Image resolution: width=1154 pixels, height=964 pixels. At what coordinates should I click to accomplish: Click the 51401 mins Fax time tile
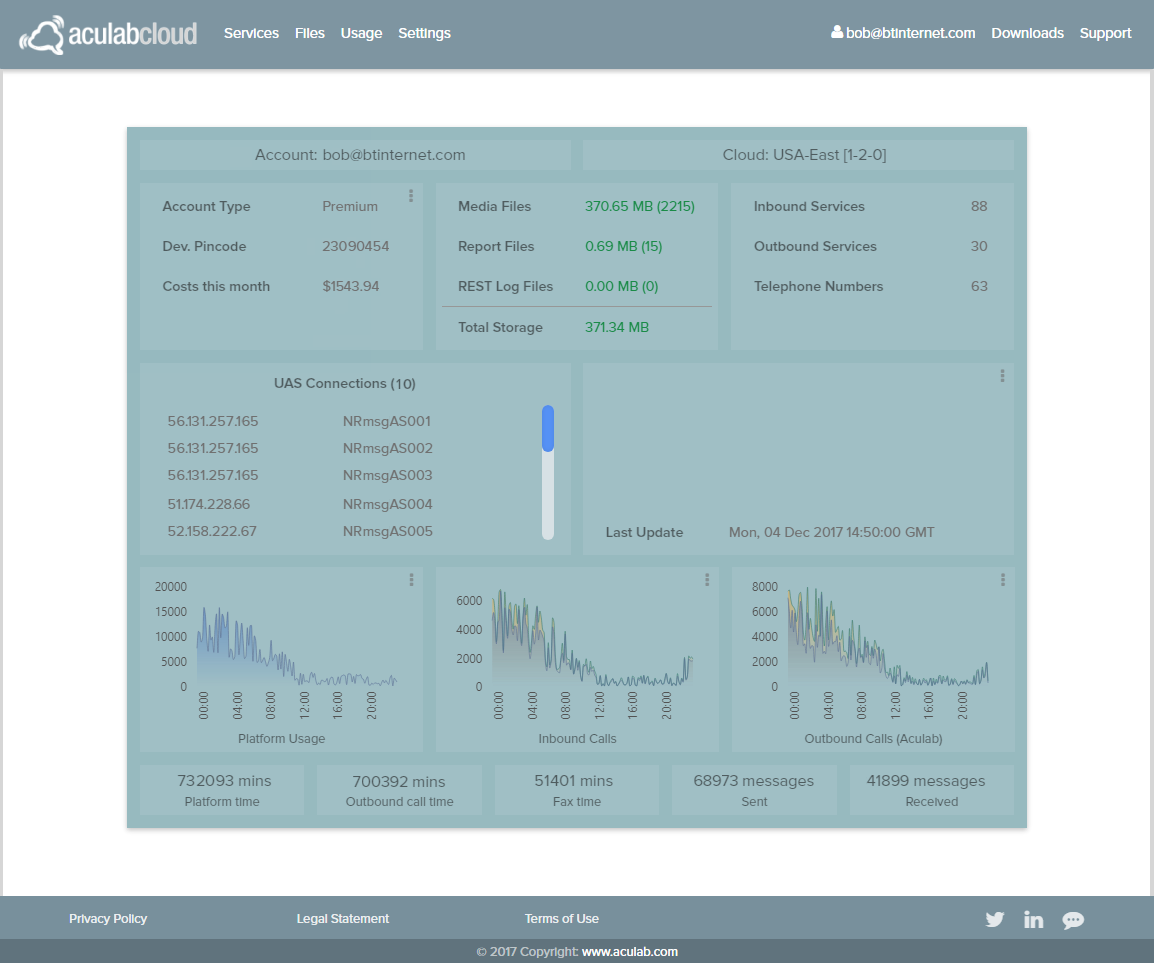coord(577,790)
